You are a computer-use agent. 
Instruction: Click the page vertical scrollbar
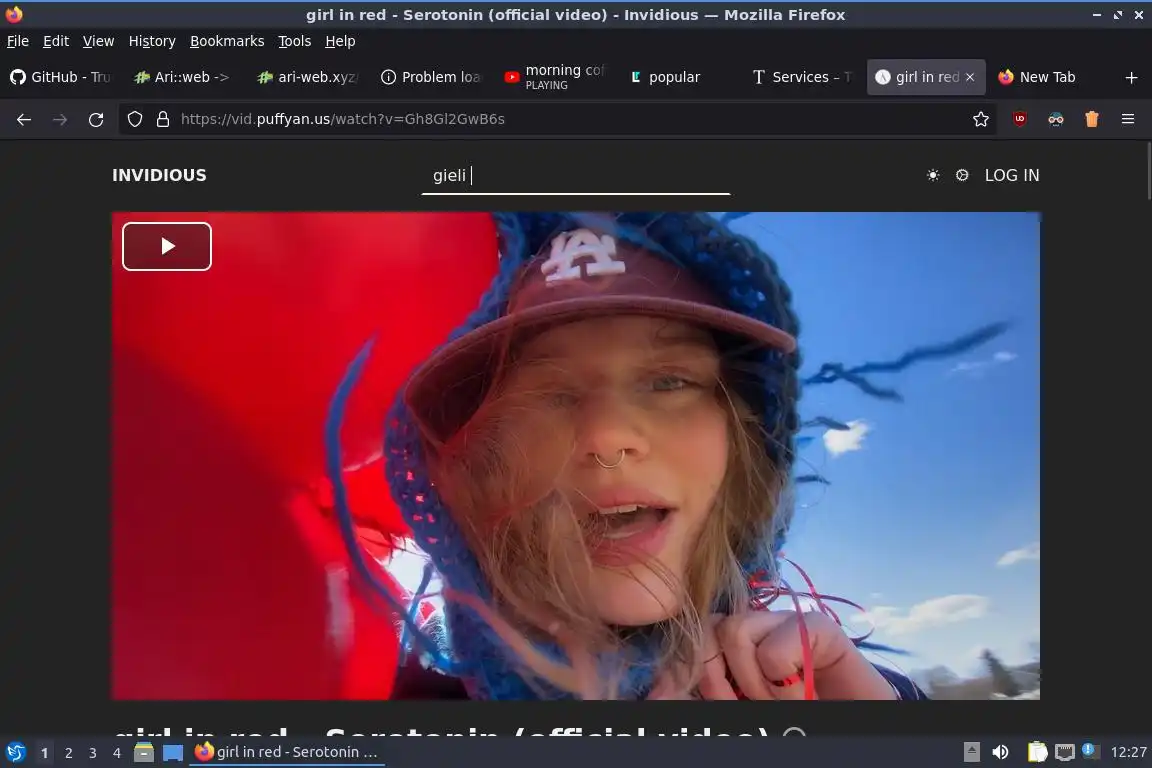(1147, 171)
